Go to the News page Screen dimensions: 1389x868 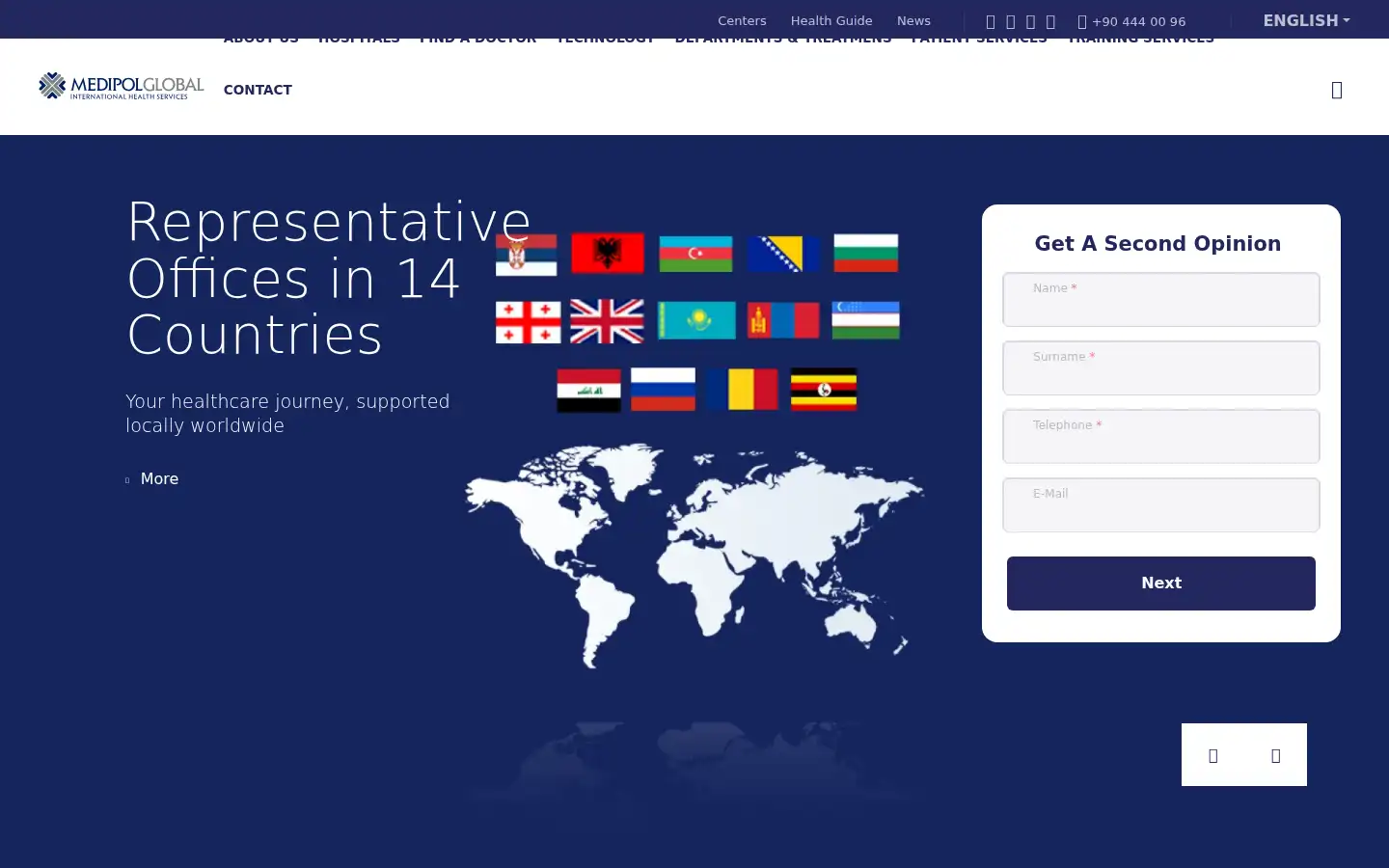tap(913, 20)
